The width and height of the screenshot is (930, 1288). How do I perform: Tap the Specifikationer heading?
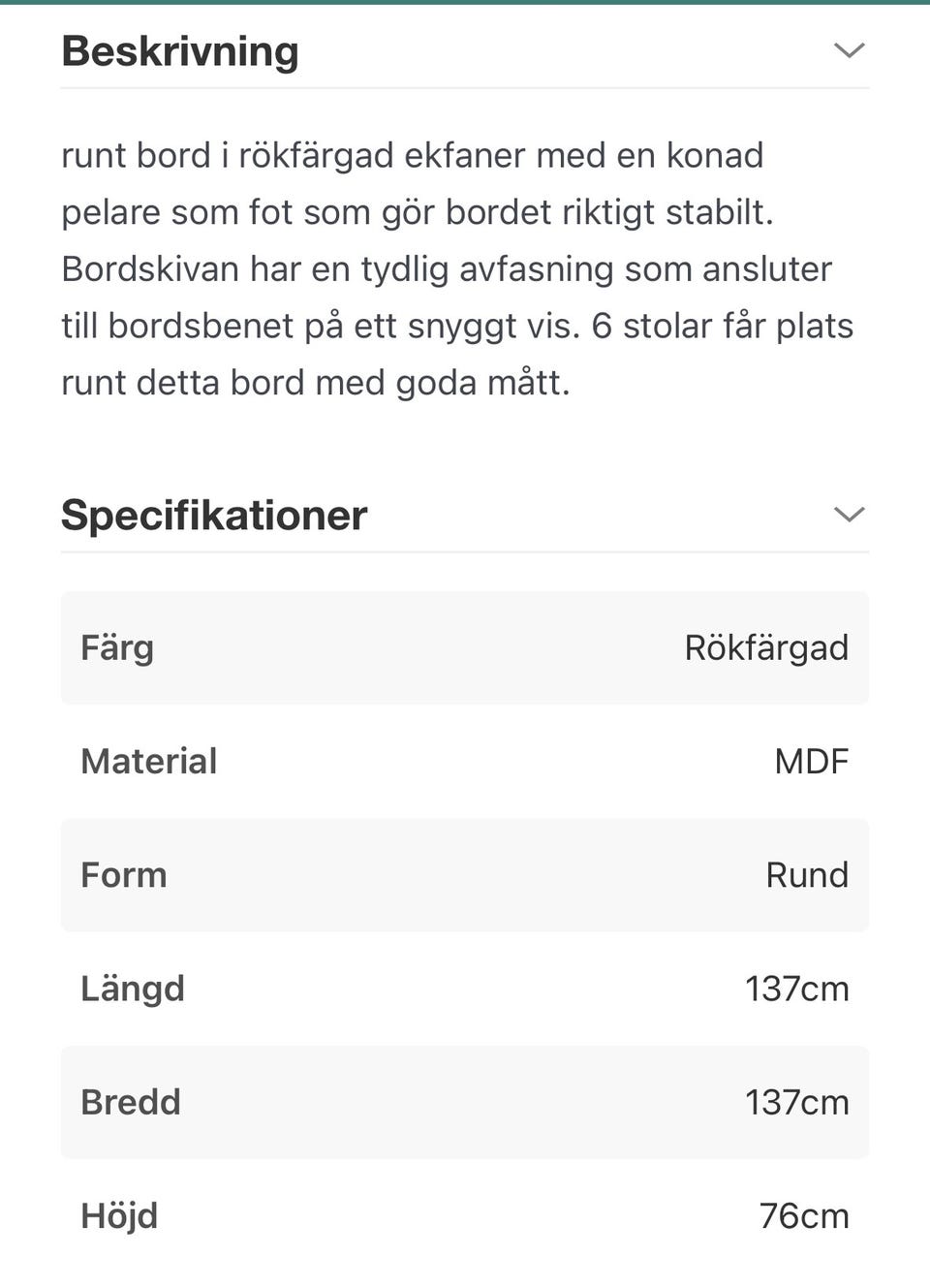pos(214,515)
